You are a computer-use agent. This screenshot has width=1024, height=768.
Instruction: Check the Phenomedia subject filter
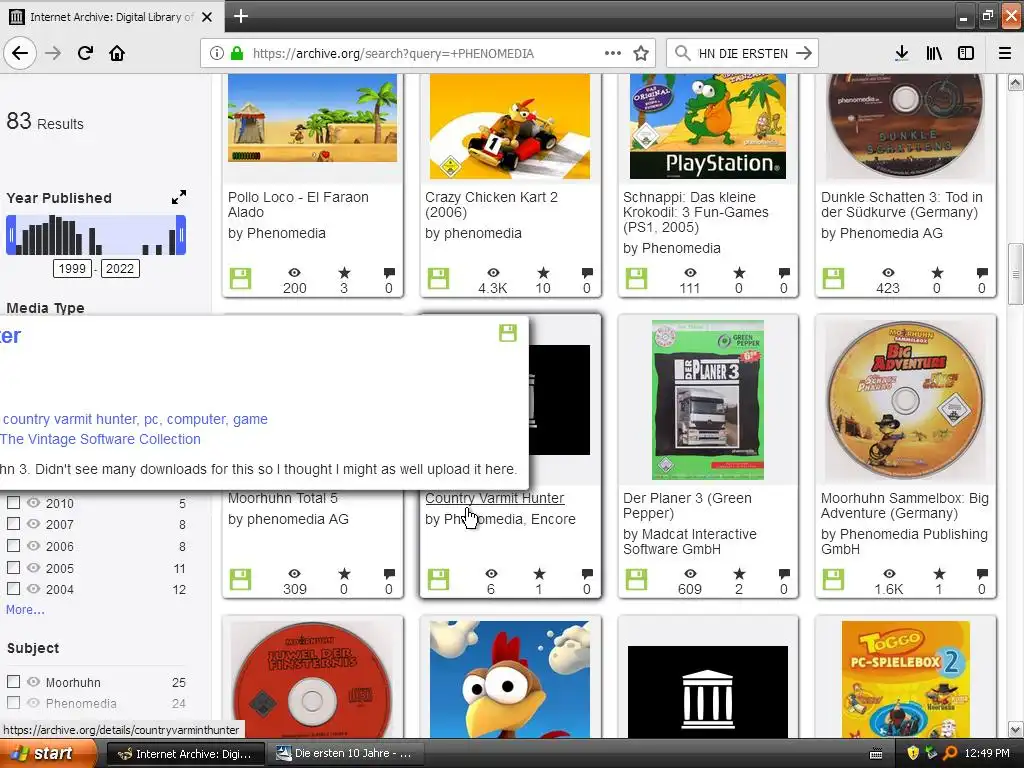[x=13, y=703]
